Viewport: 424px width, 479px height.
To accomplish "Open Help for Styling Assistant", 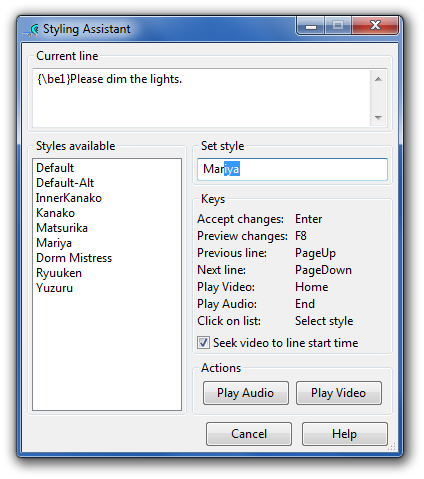I will point(345,434).
